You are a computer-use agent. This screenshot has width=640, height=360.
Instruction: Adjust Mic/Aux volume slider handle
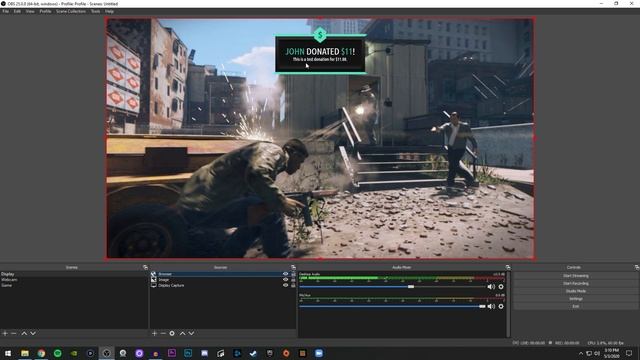[x=482, y=306]
